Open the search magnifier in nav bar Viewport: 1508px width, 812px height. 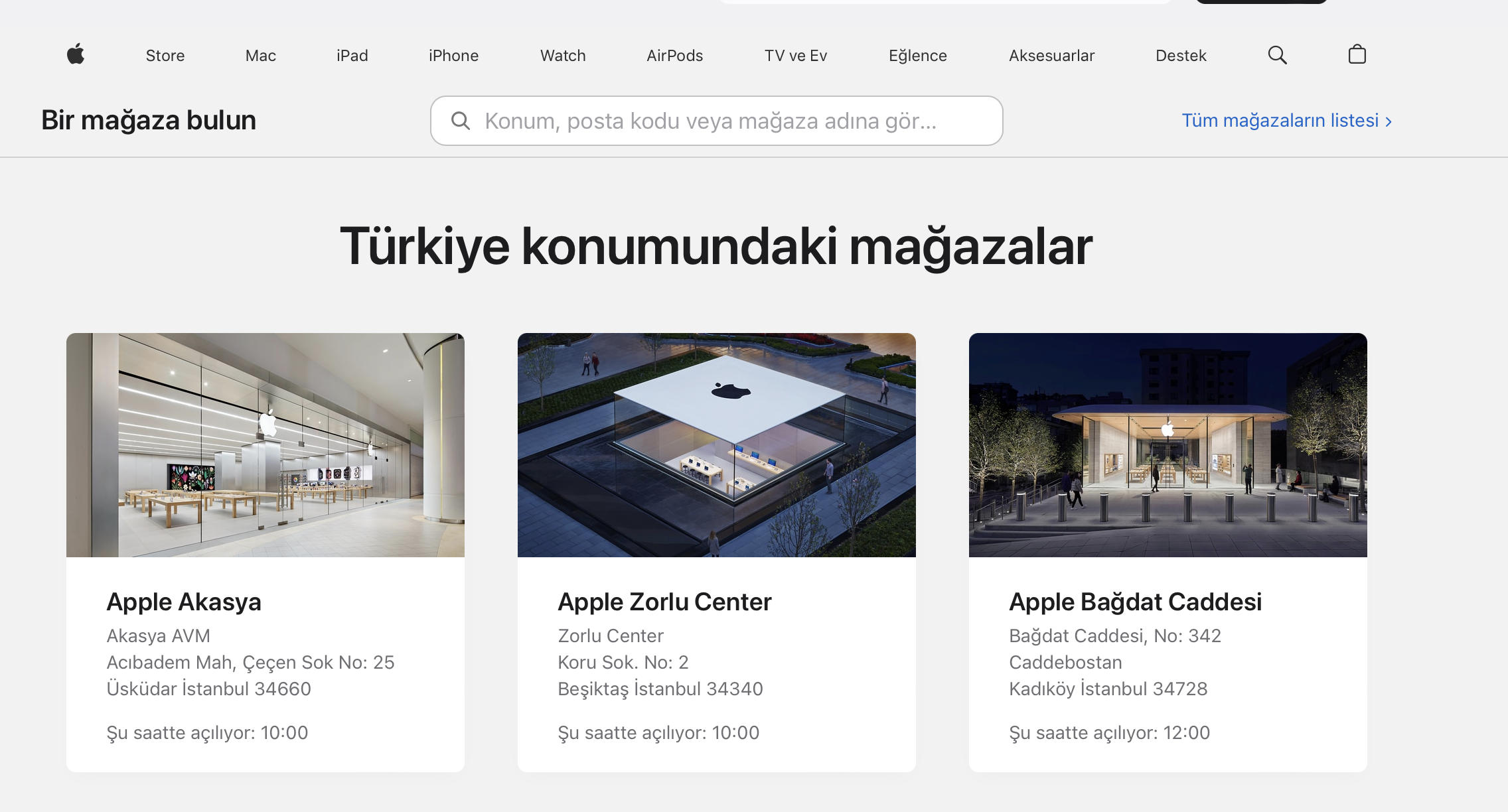(1277, 55)
